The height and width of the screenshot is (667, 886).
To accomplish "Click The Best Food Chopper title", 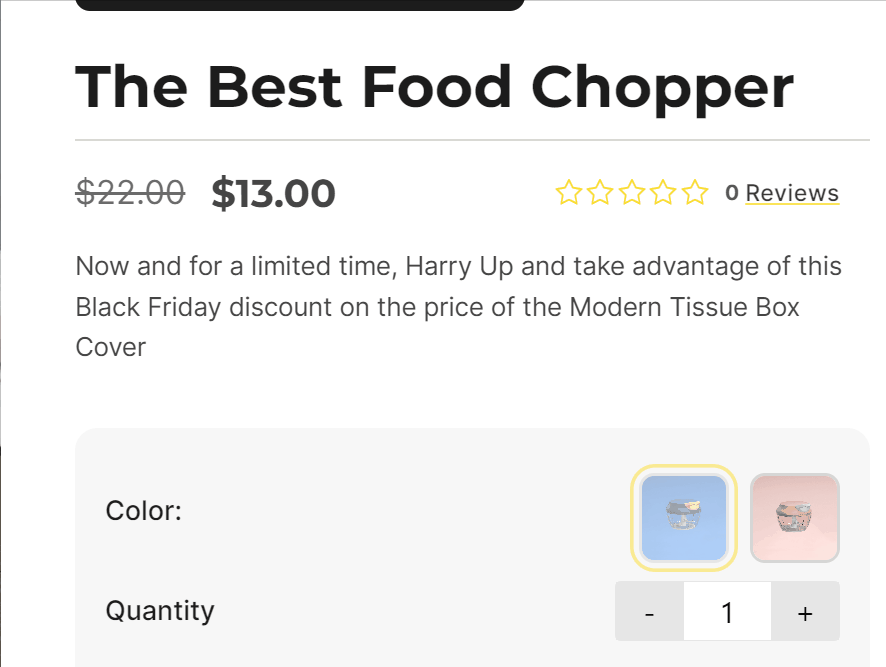I will 435,88.
